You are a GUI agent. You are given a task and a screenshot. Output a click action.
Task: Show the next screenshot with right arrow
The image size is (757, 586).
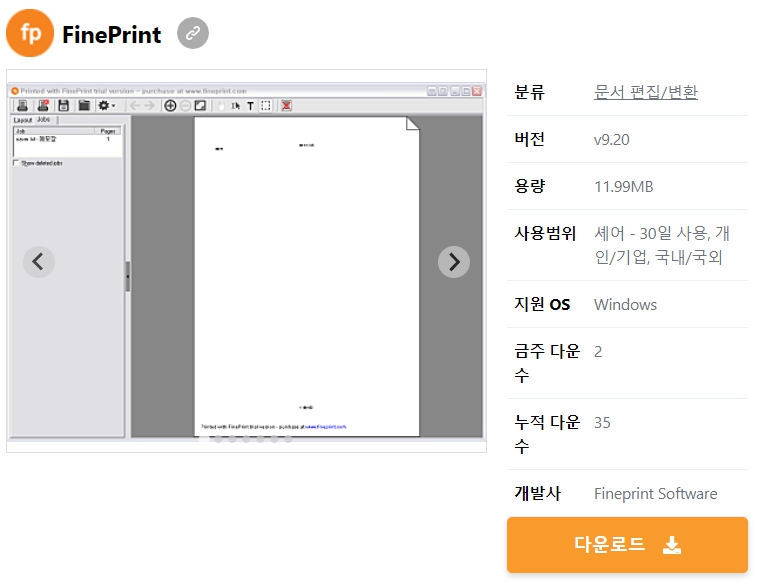pyautogui.click(x=453, y=262)
